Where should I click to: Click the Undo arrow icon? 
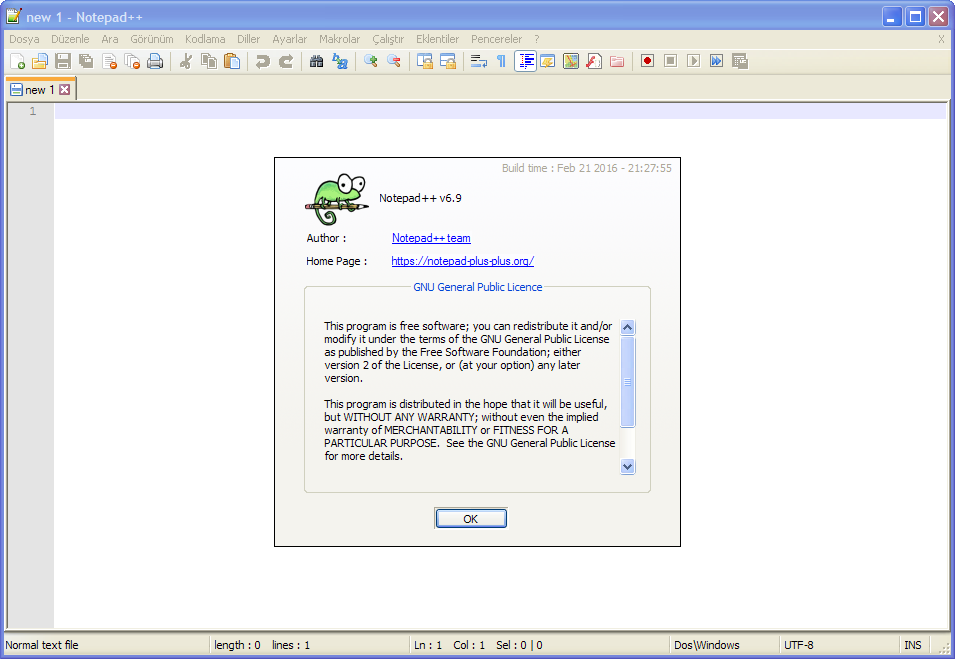[262, 61]
